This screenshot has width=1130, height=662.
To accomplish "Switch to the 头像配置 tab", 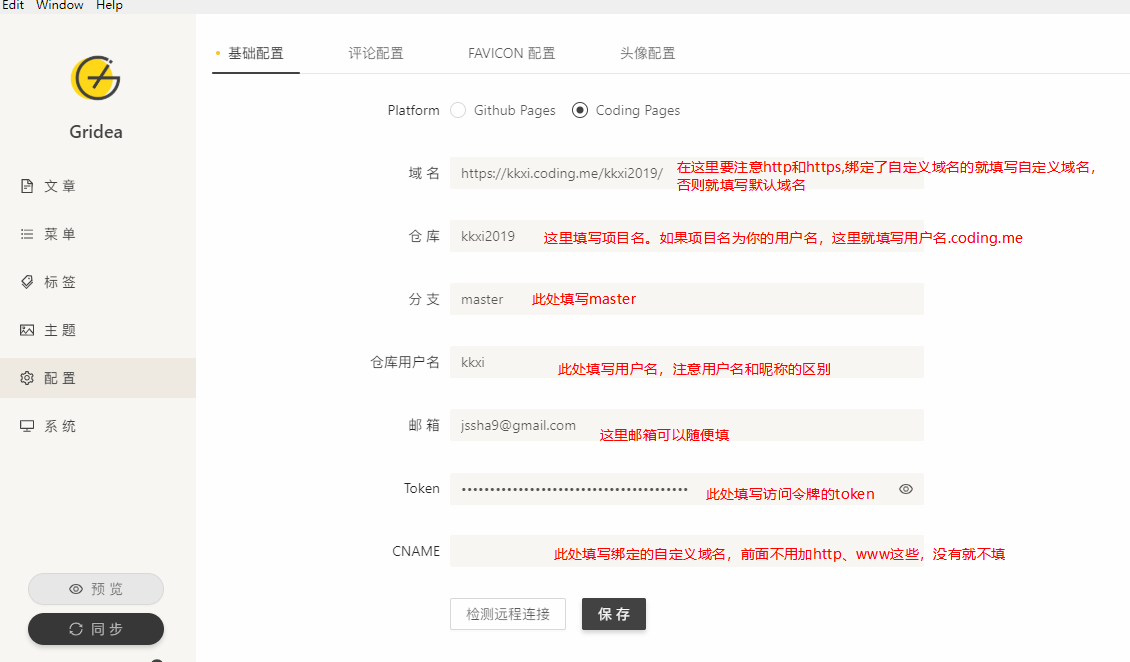I will (x=647, y=53).
